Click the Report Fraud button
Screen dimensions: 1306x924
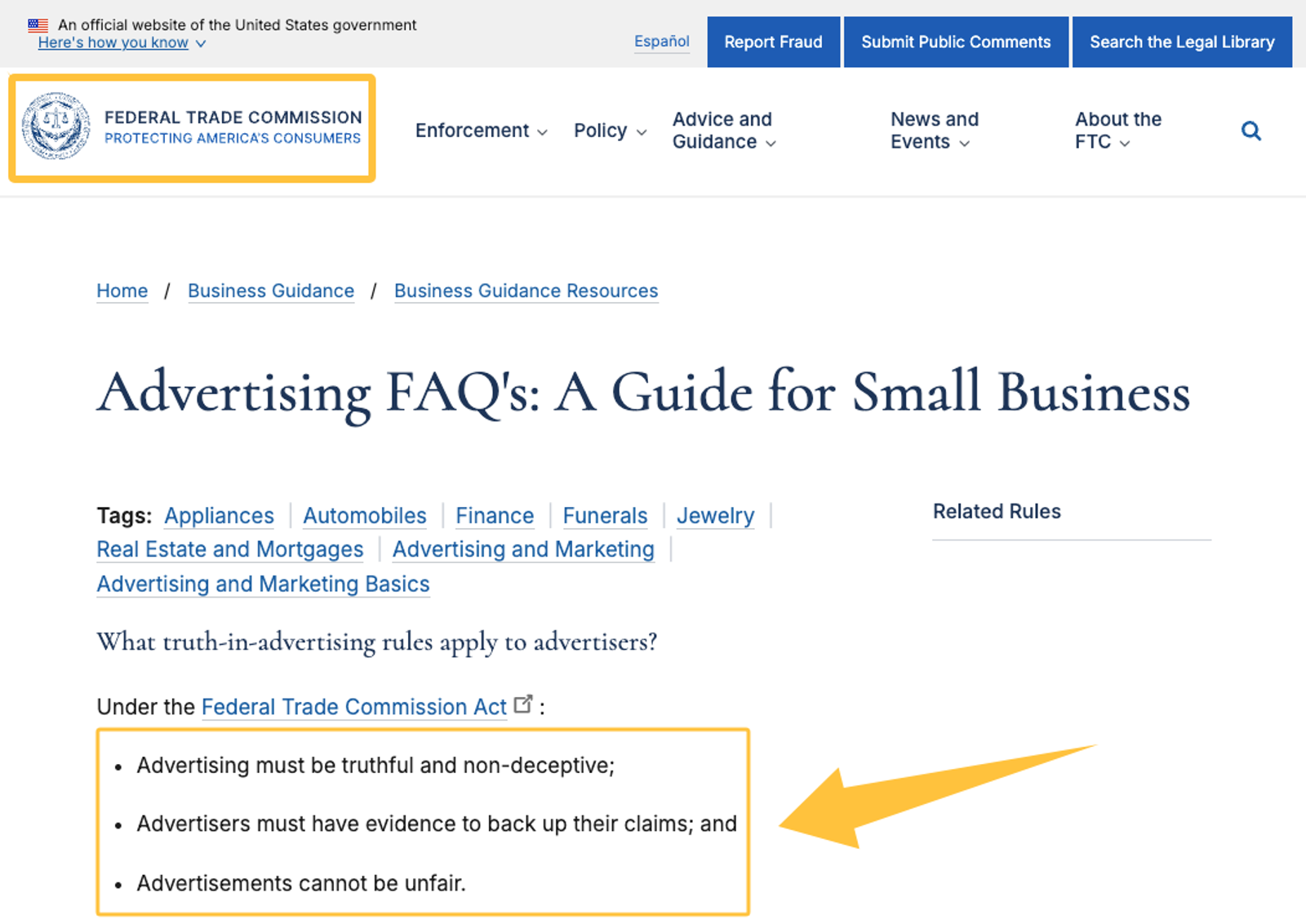pos(773,42)
